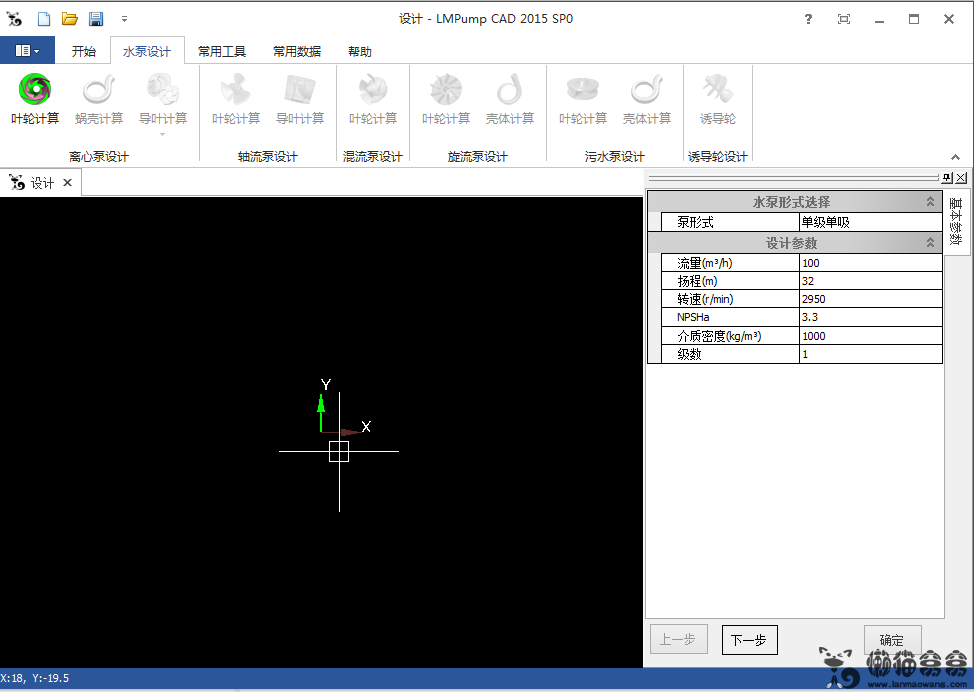Maximize the LMPump CAD window
The image size is (974, 692).
[914, 19]
